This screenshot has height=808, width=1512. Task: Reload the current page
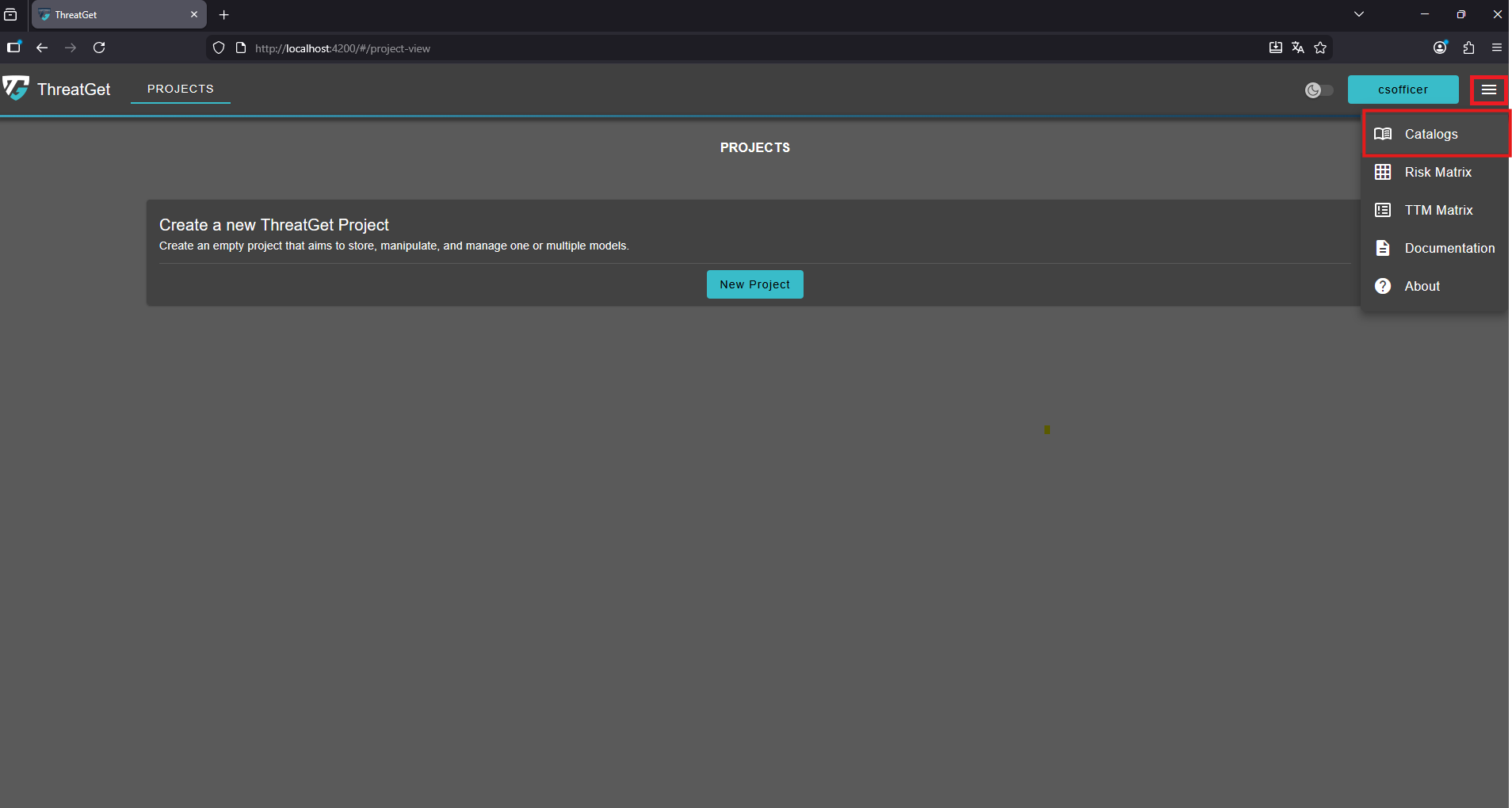tap(99, 48)
